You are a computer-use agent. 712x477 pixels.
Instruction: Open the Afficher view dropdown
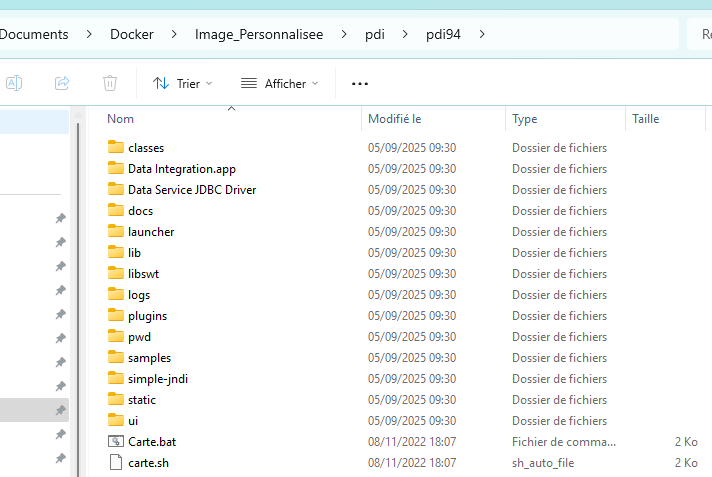coord(279,84)
